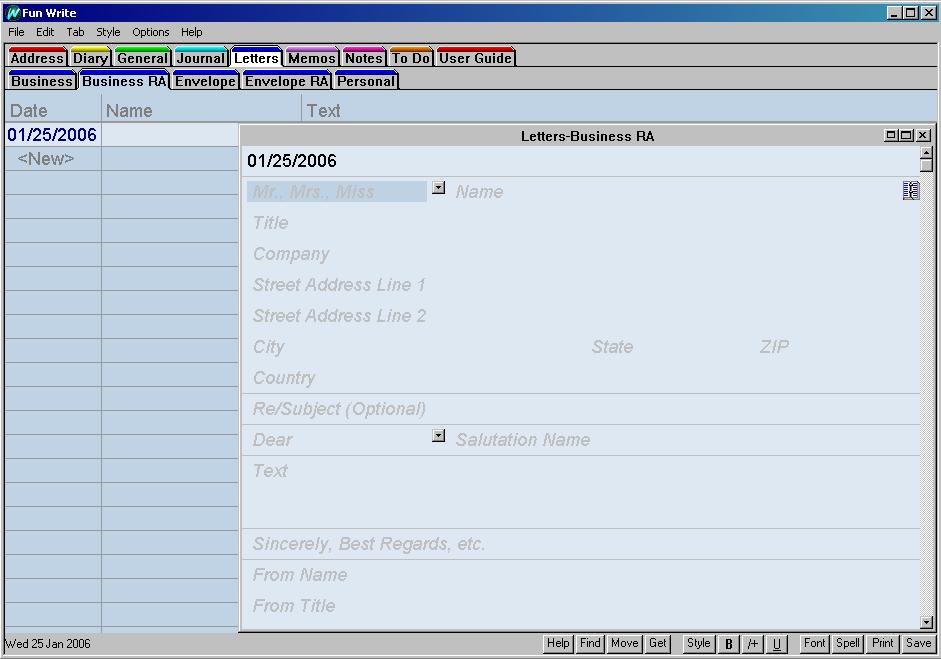Open the Options menu
The image size is (941, 659).
(x=151, y=32)
